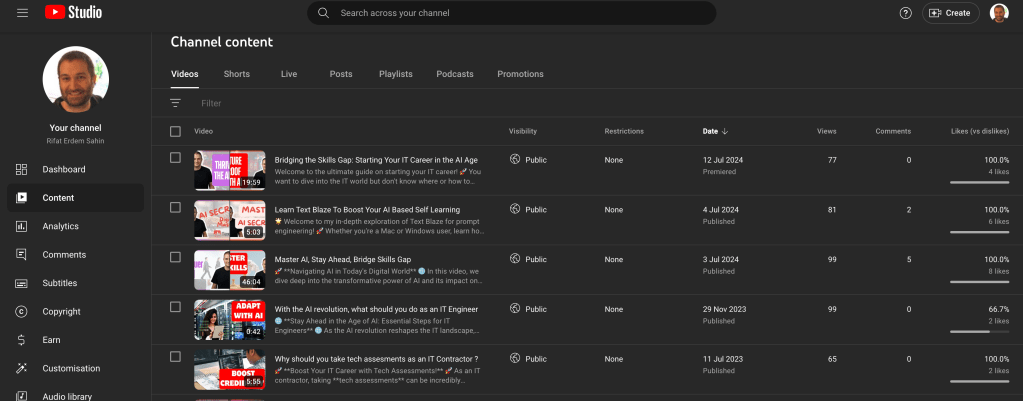Click the filter lines icon
The width and height of the screenshot is (1023, 401).
[x=175, y=103]
